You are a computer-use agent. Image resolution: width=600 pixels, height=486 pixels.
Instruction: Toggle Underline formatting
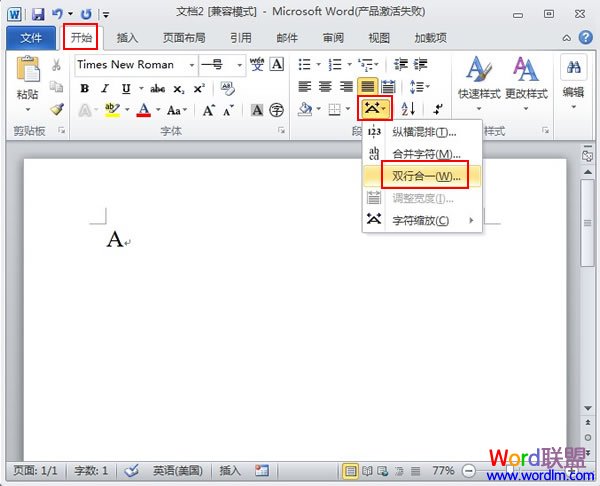[126, 89]
